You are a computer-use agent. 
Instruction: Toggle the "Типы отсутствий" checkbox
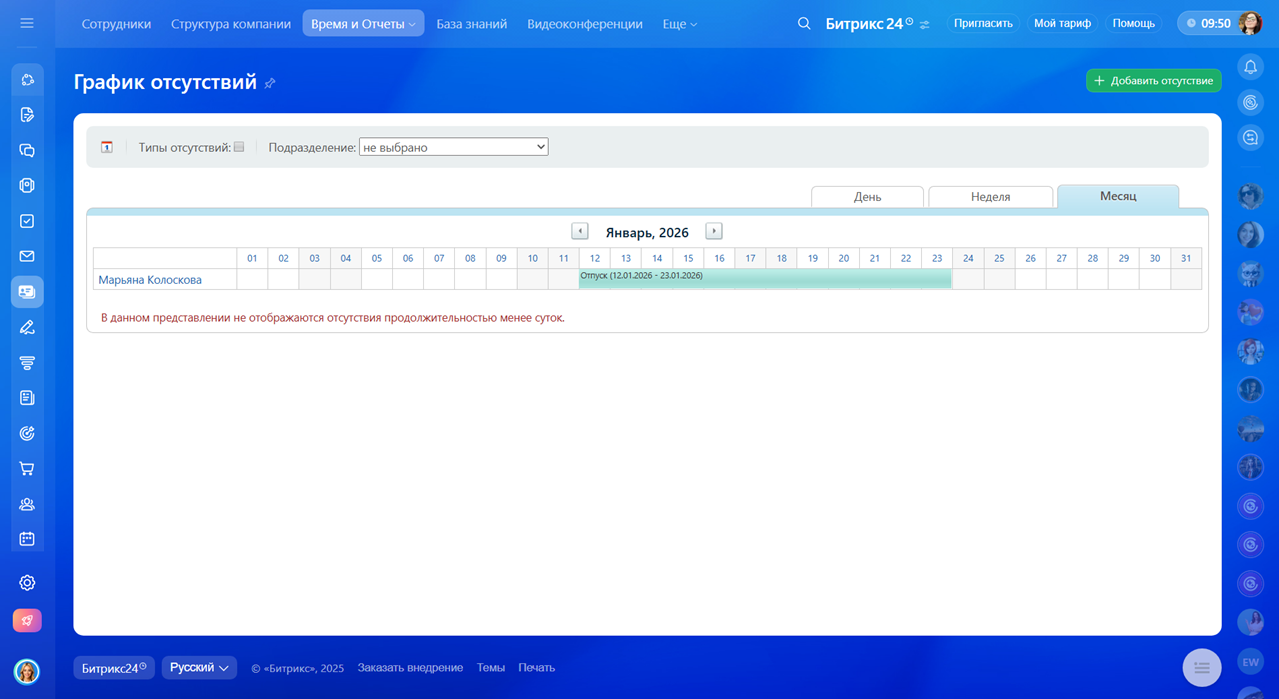[x=239, y=147]
